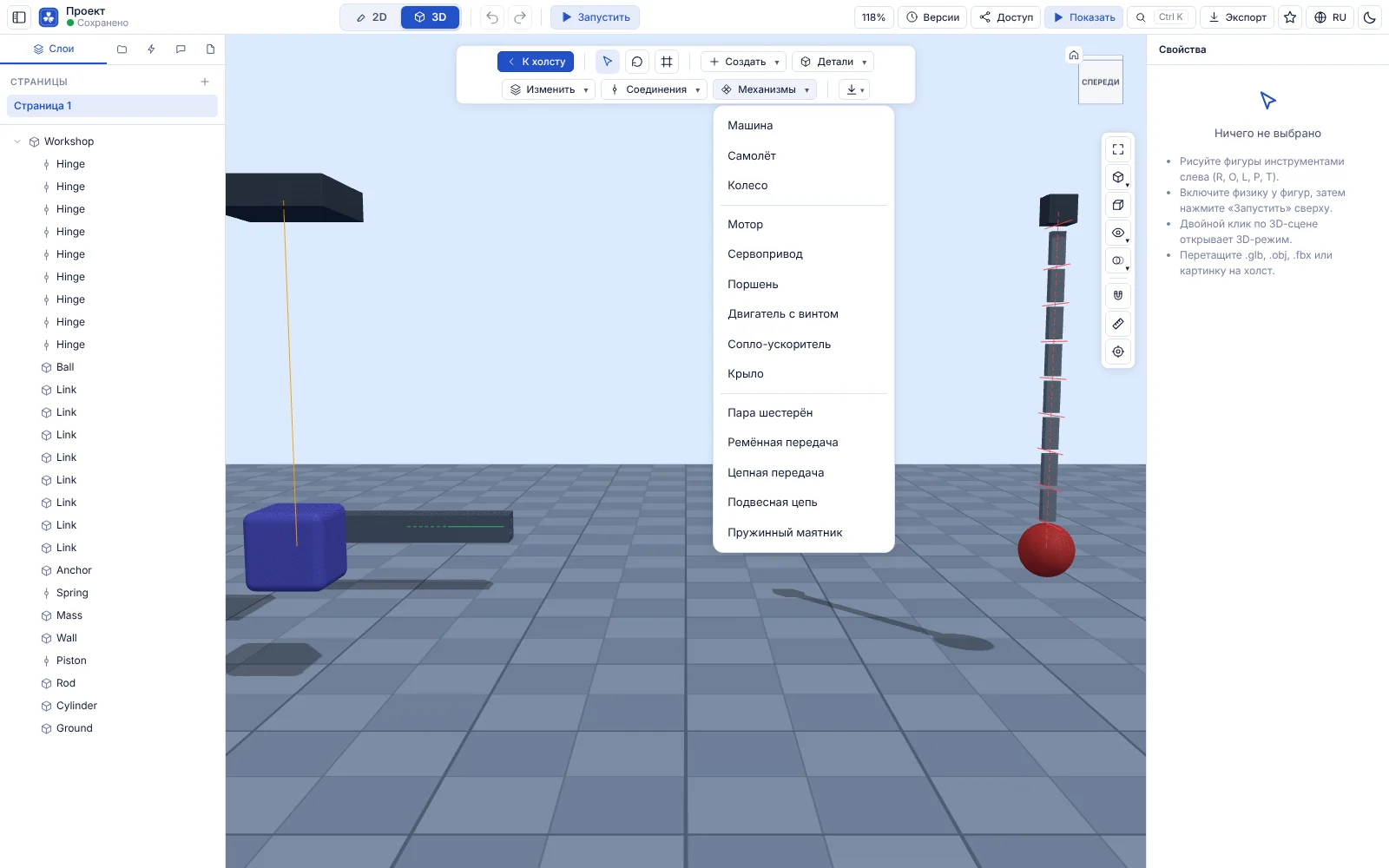Screen dimensions: 1389x868
Task: Click the К холсту back button
Action: 537,62
